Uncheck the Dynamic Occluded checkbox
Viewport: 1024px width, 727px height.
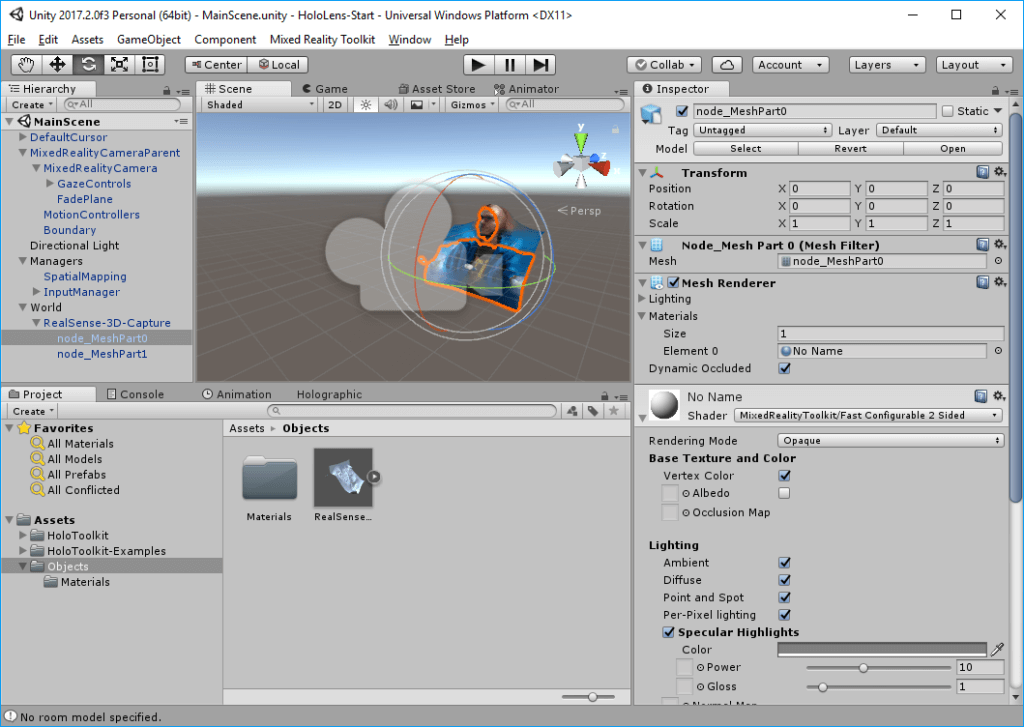click(x=784, y=368)
